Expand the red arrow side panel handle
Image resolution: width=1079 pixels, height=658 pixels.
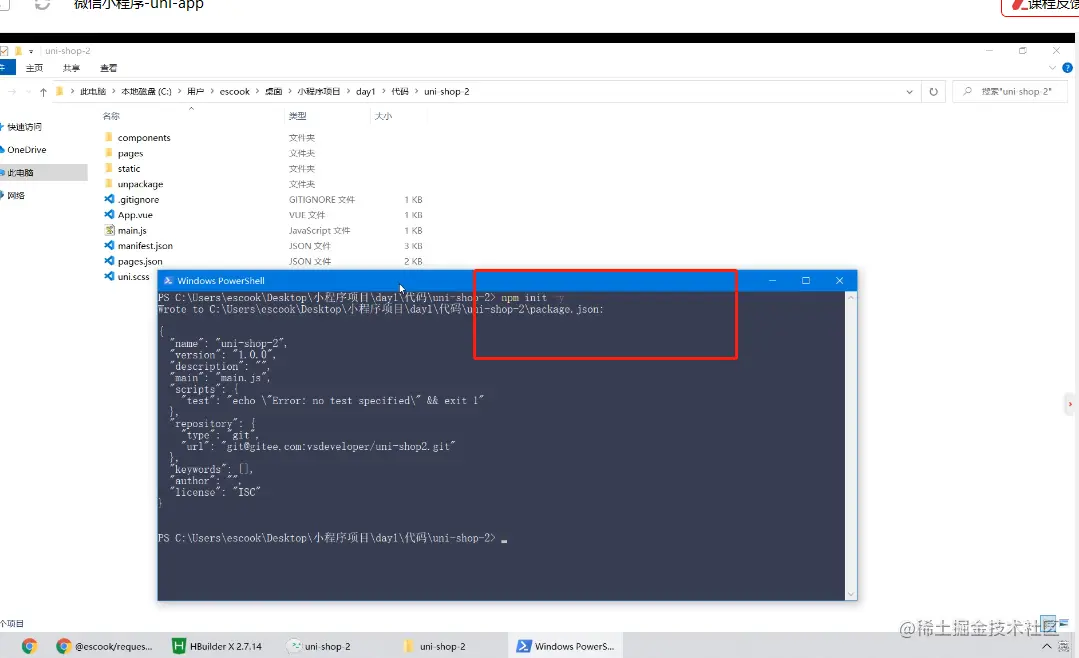point(1070,404)
